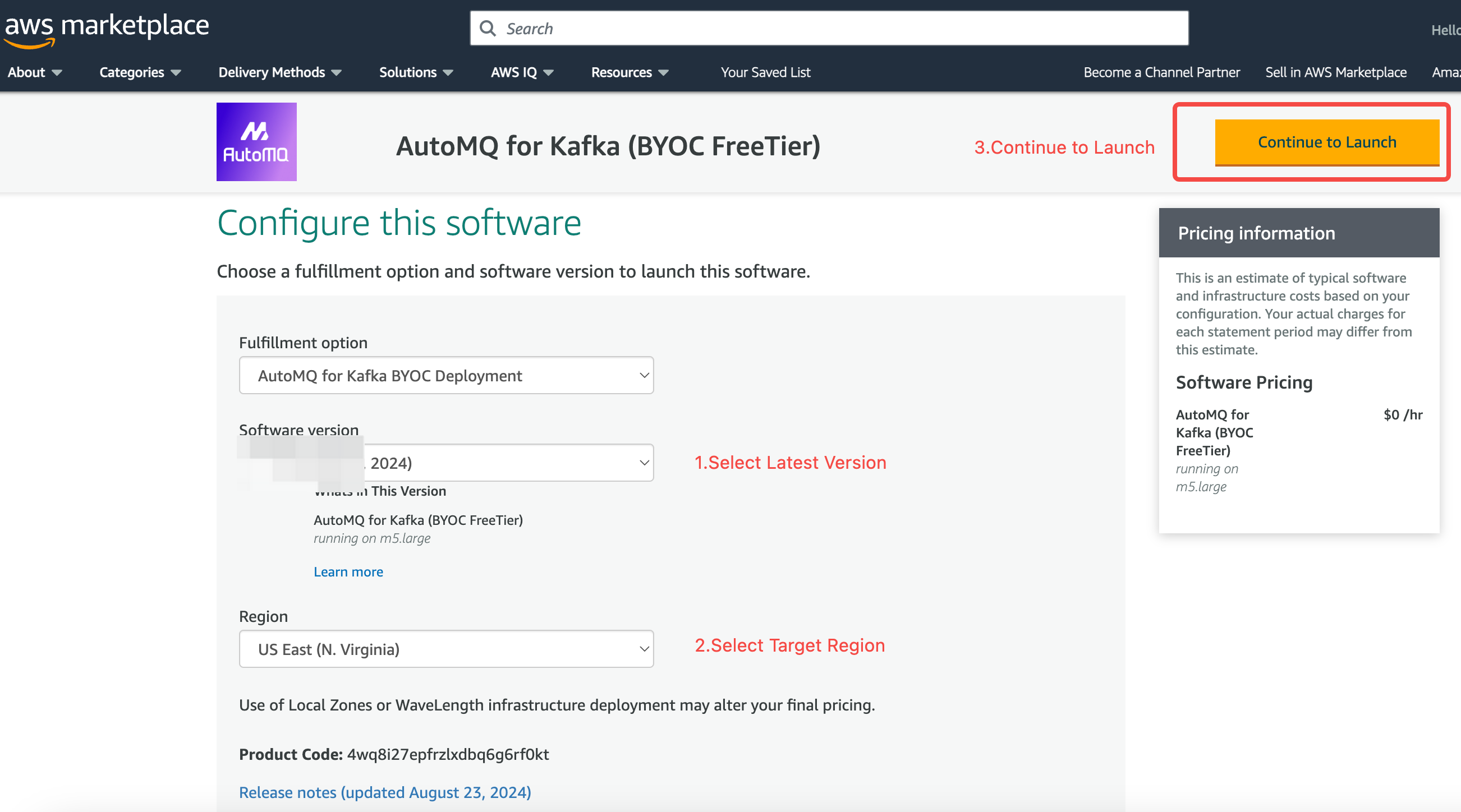Expand the Categories dropdown menu
This screenshot has width=1461, height=812.
(x=140, y=72)
